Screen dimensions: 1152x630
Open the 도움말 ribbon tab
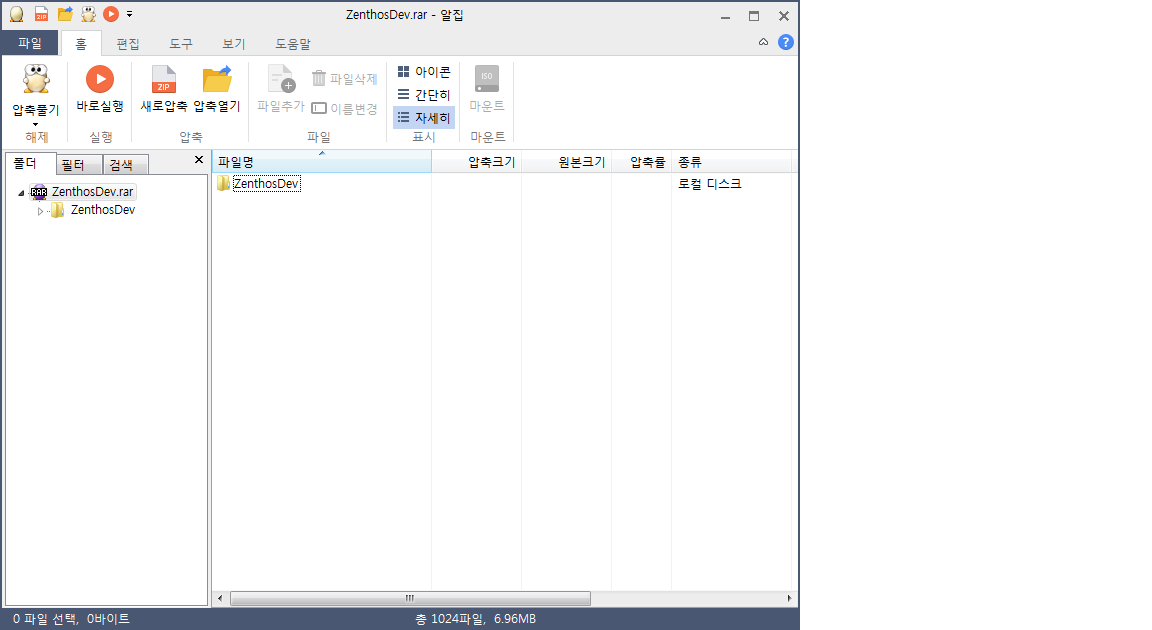pyautogui.click(x=292, y=44)
